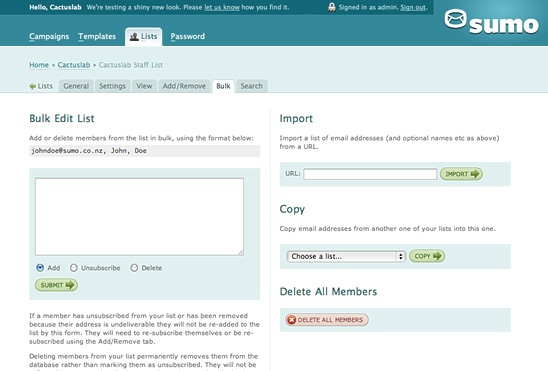The image size is (548, 371).
Task: Click the people icon on Lists tab
Action: (134, 36)
